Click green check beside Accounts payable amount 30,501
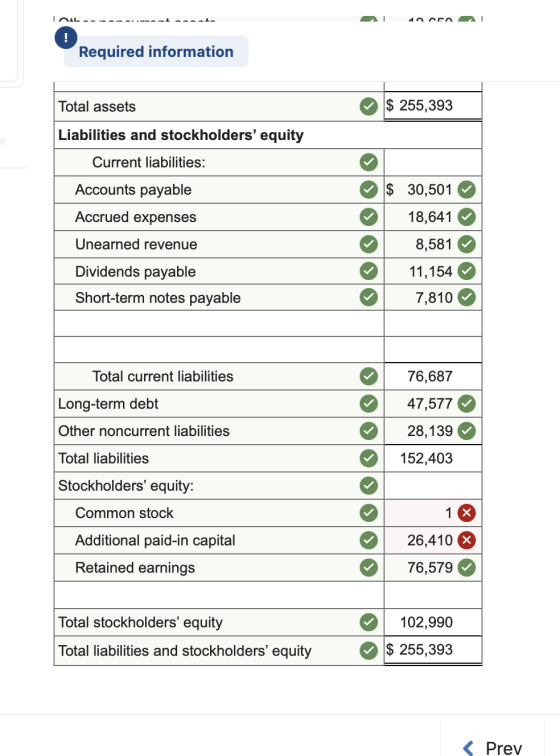Viewport: 560px width, 756px height. coord(466,189)
